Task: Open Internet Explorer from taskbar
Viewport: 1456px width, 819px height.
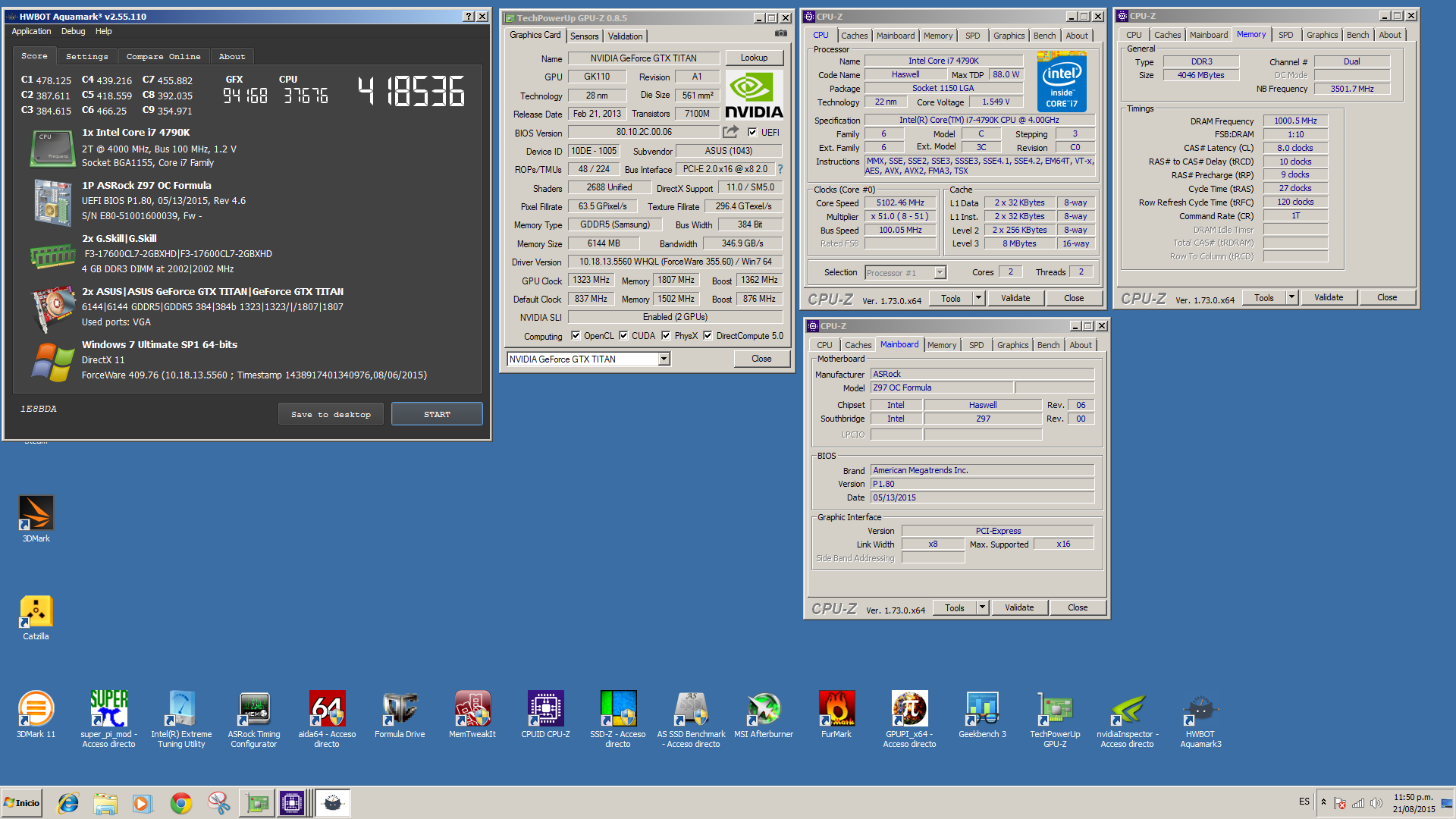Action: click(68, 803)
